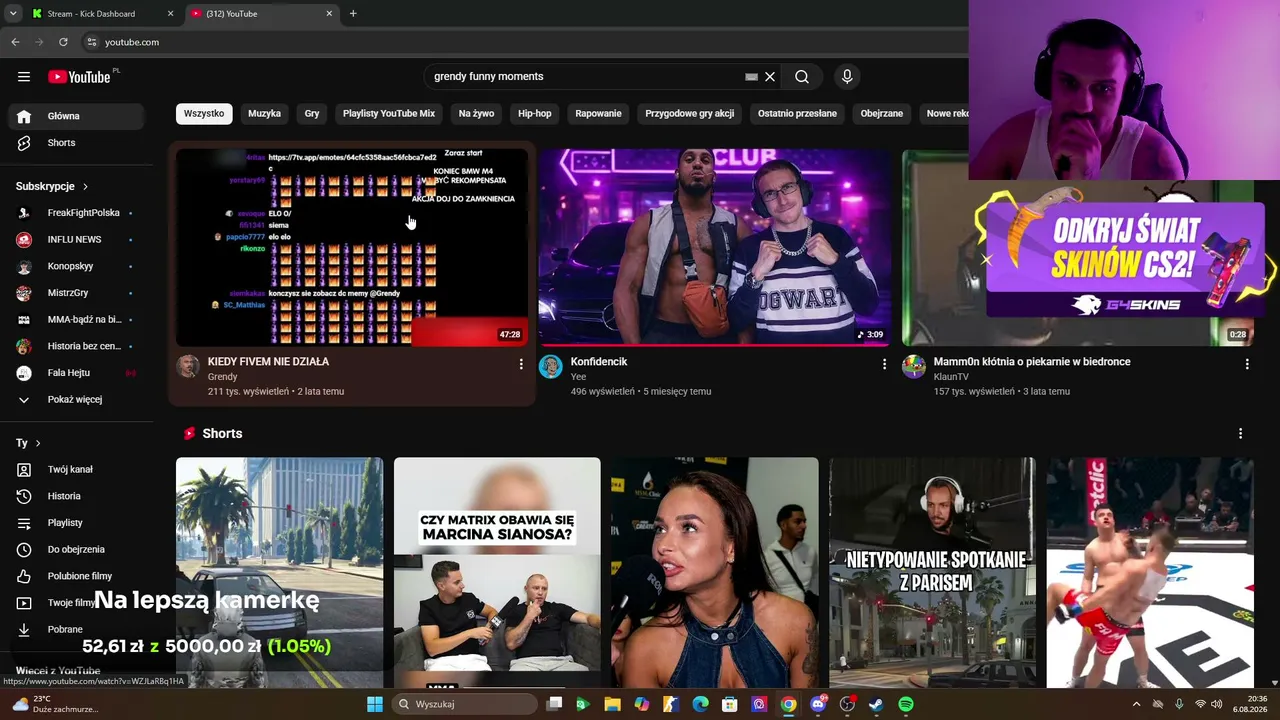Select the Ostatnio przesłane chip
The height and width of the screenshot is (720, 1280).
pos(797,114)
